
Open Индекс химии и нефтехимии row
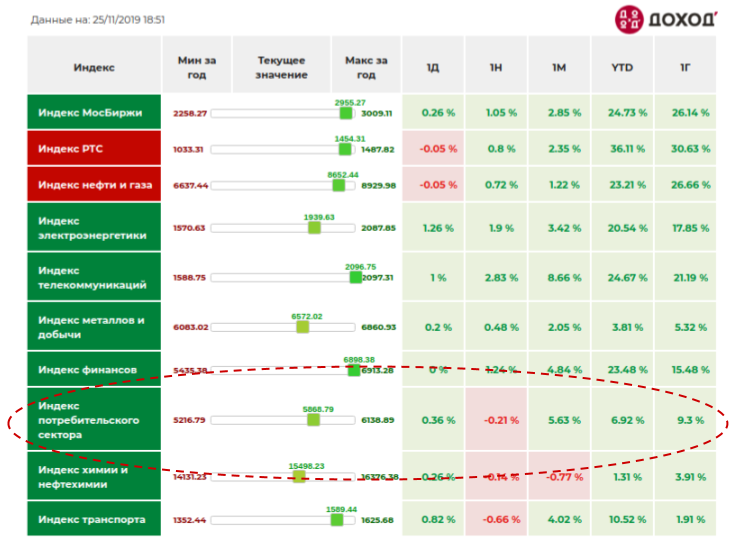[x=94, y=477]
